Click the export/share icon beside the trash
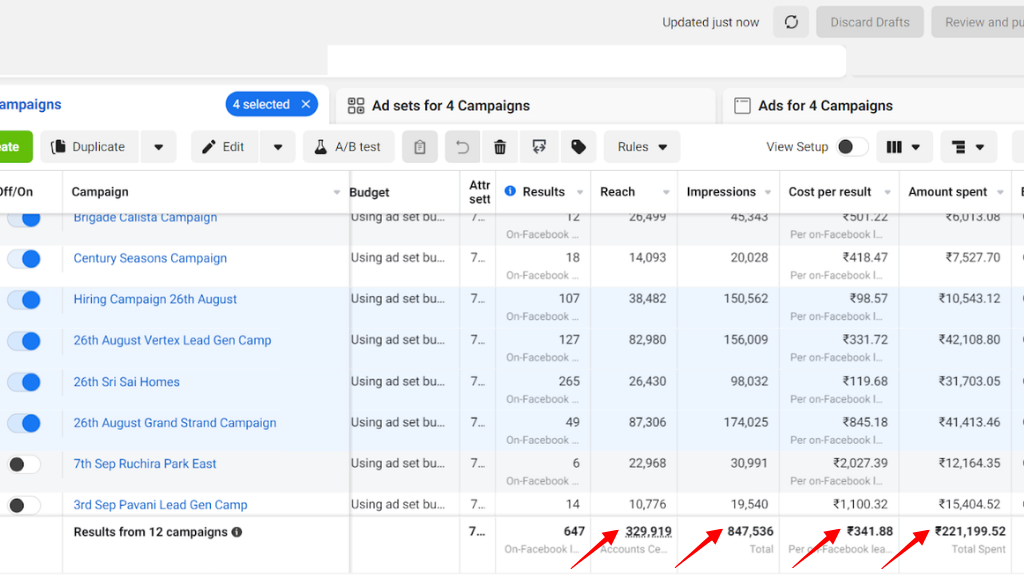Screen dimensions: 1024x576 tap(539, 147)
